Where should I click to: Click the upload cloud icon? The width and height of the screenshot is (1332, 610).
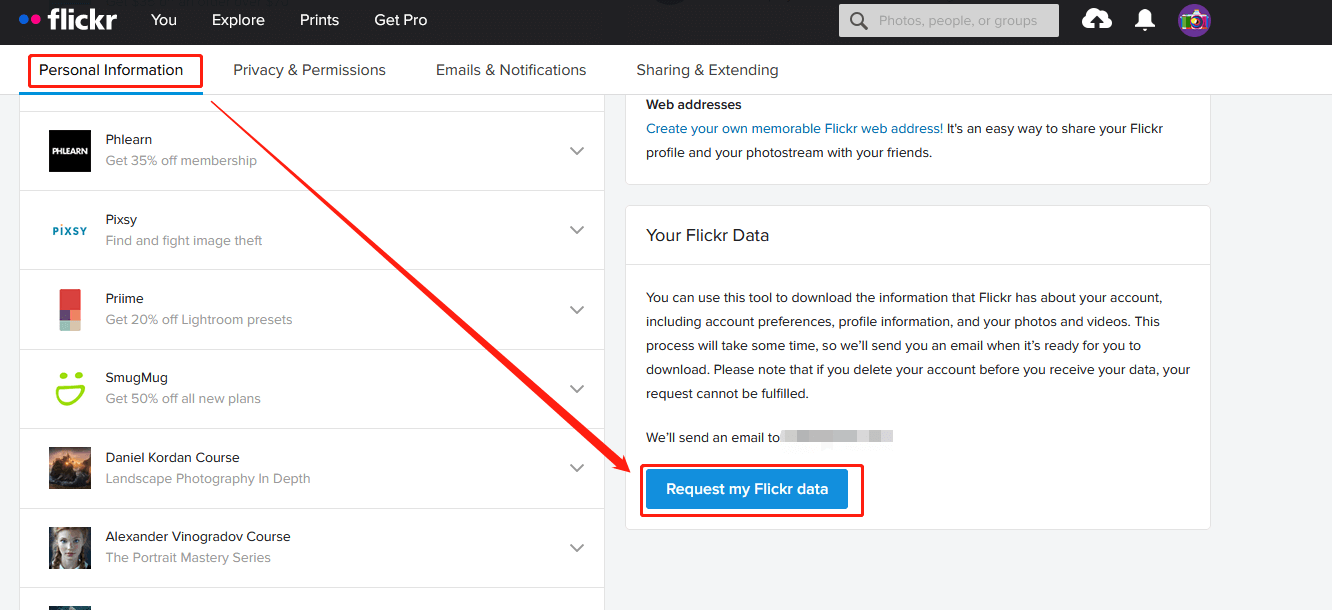coord(1097,20)
